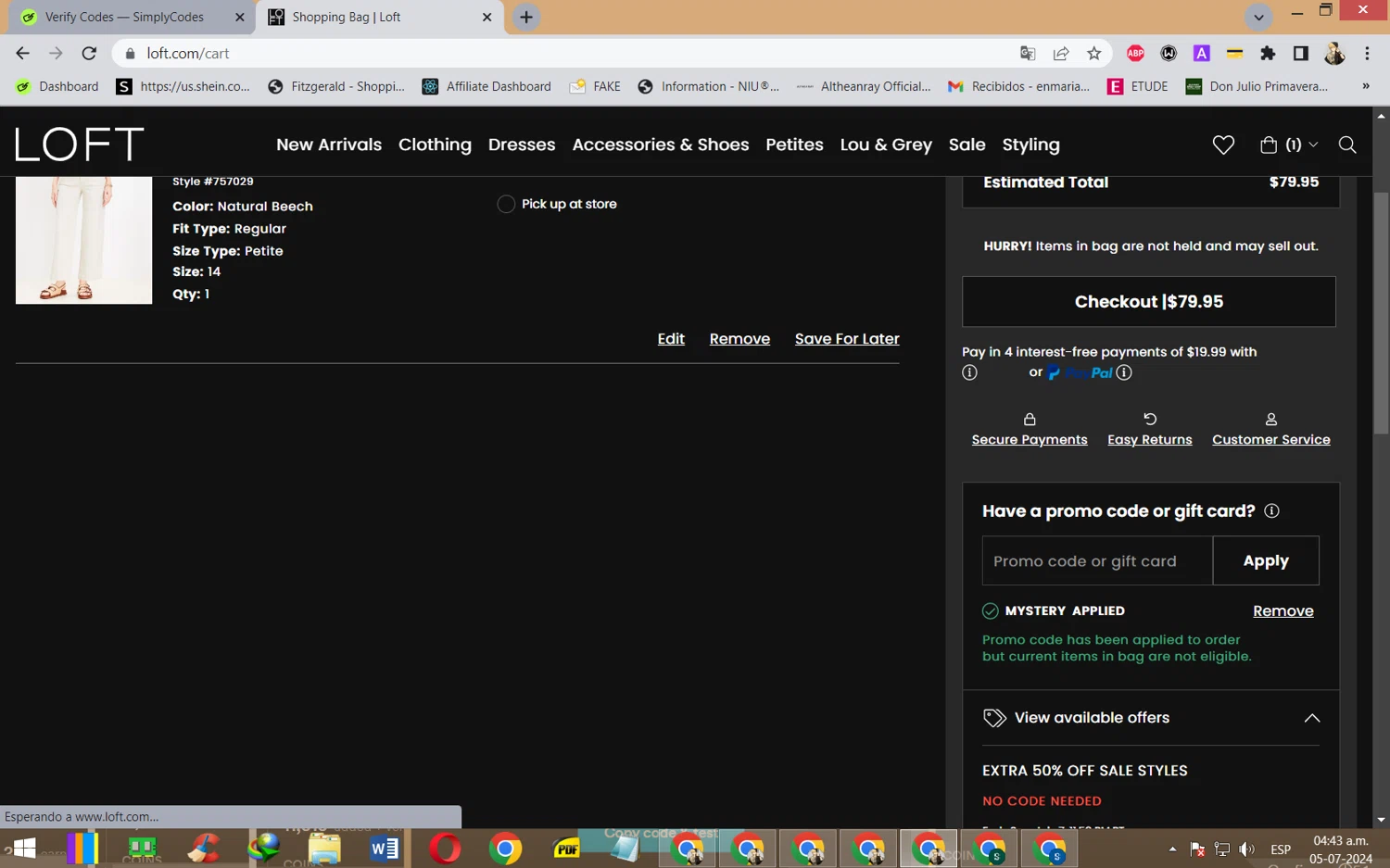Open a new browser tab
This screenshot has width=1390, height=868.
pyautogui.click(x=526, y=17)
